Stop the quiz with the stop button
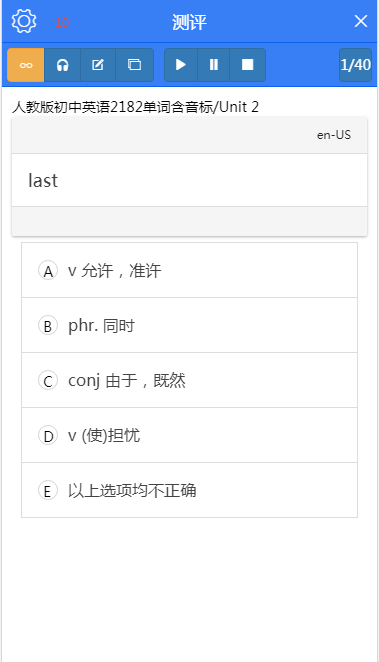The width and height of the screenshot is (379, 662). (x=247, y=65)
